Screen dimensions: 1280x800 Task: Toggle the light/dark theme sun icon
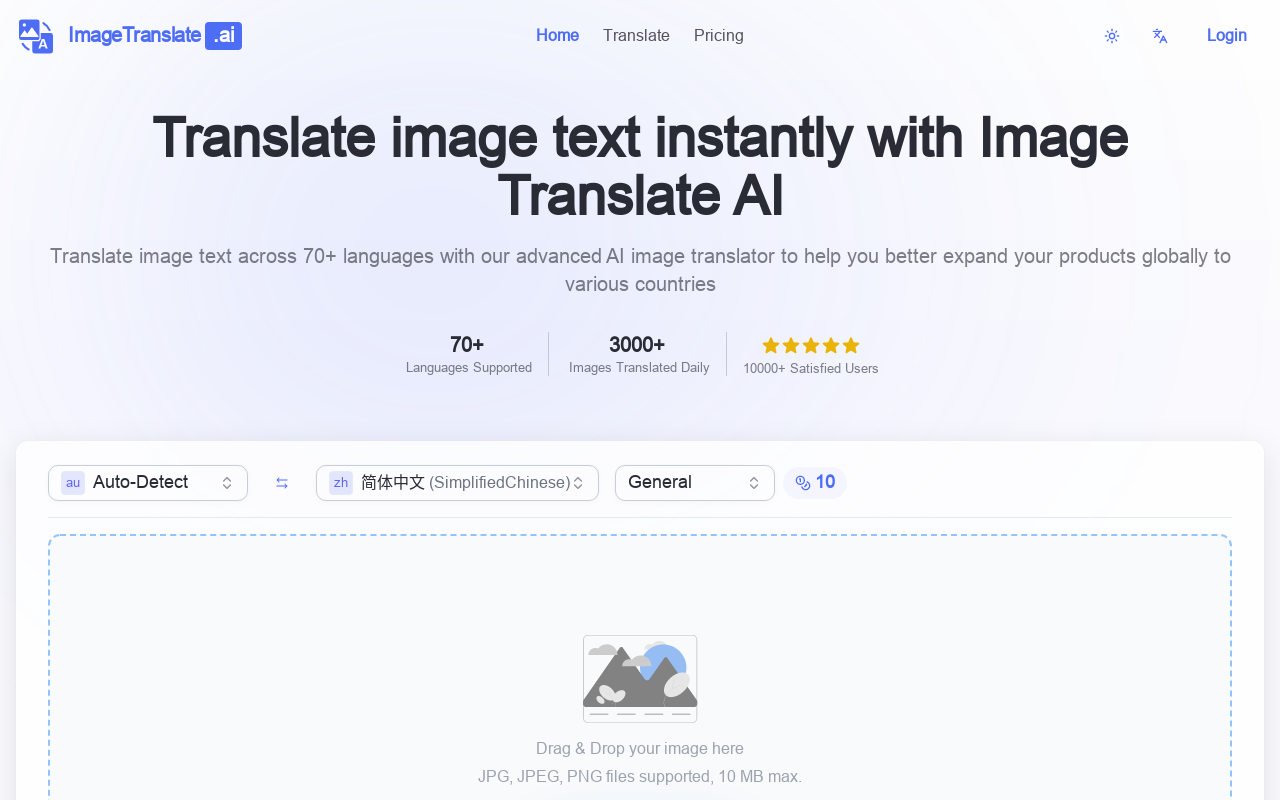[1112, 36]
